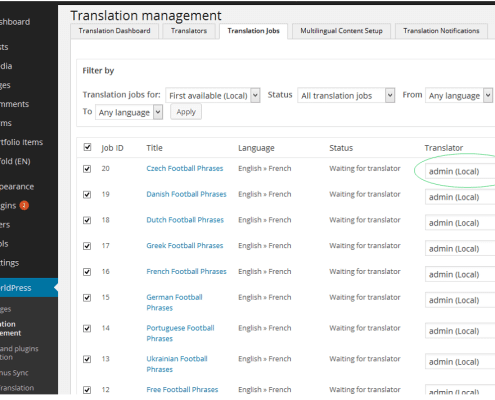This screenshot has height=400, width=495.
Task: Open the Translation Notifications tab
Action: coord(441,31)
